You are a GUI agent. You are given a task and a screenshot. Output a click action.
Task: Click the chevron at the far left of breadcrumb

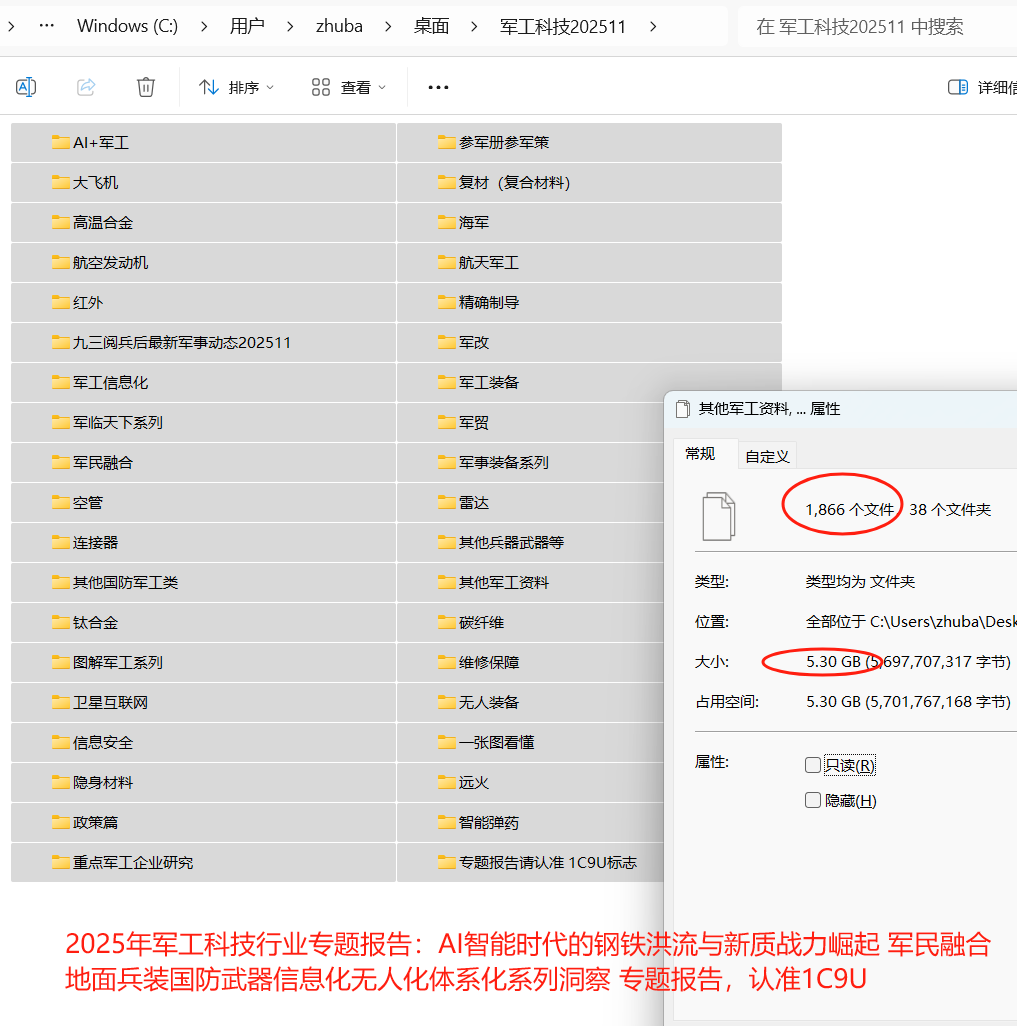click(x=10, y=26)
